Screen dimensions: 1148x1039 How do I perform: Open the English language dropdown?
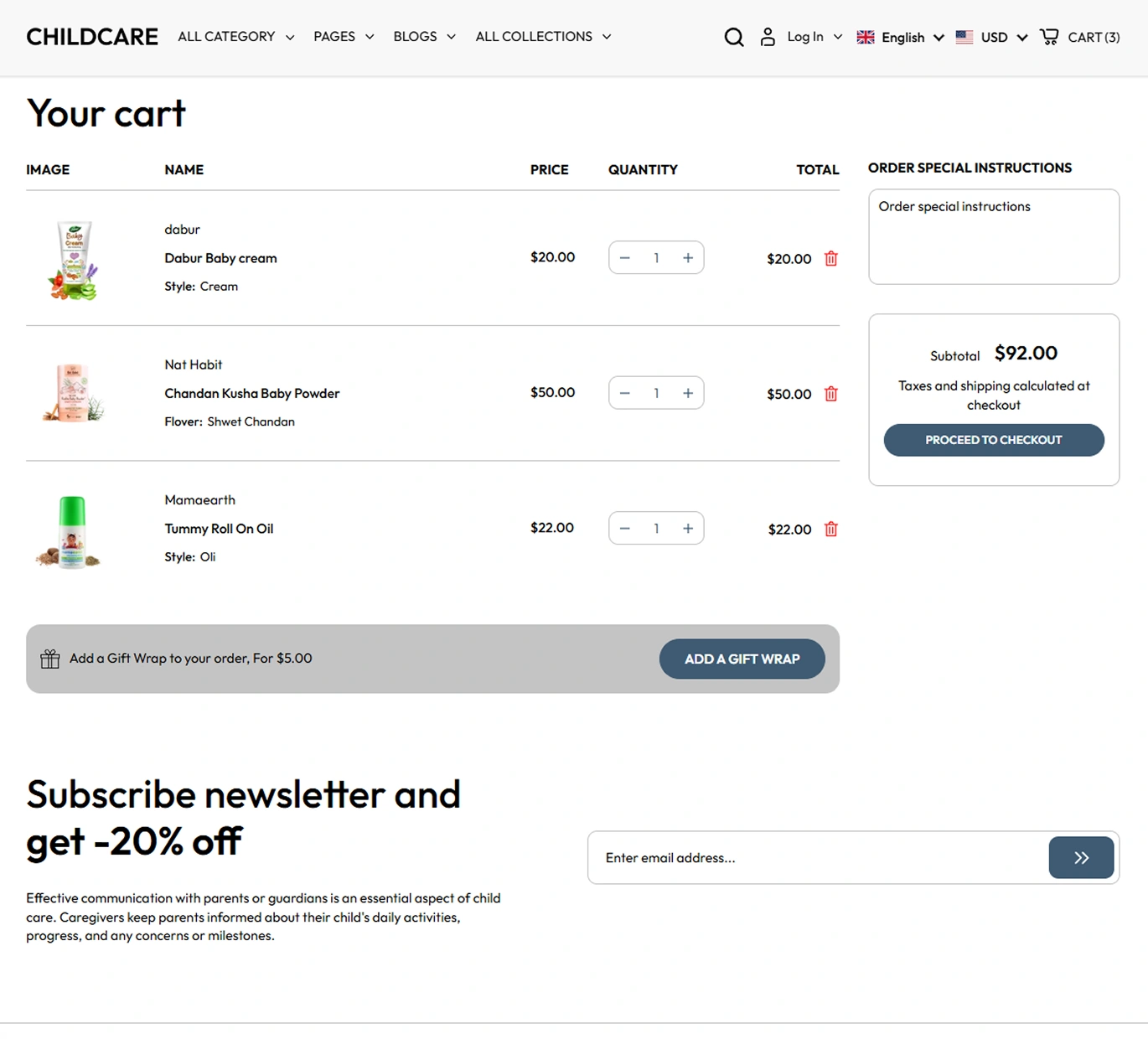click(x=913, y=38)
